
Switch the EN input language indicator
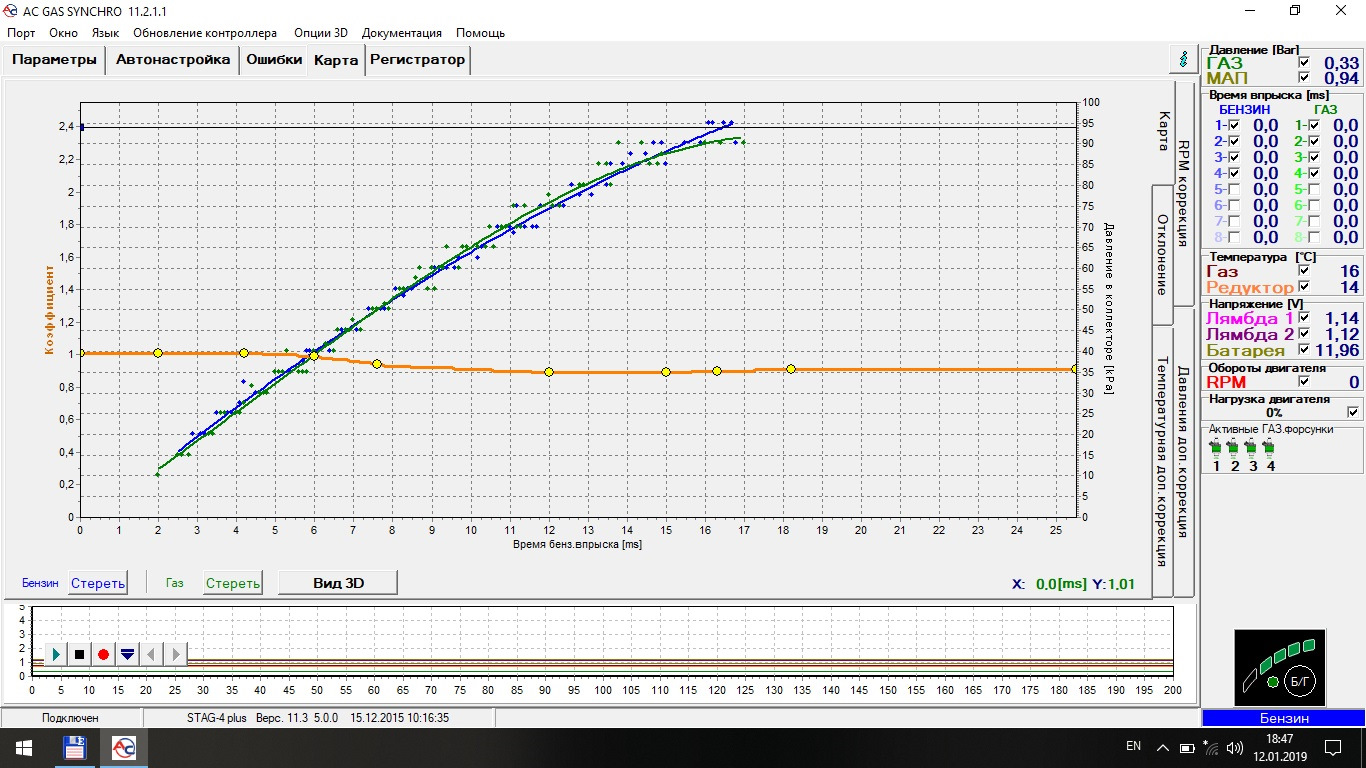(x=1133, y=746)
